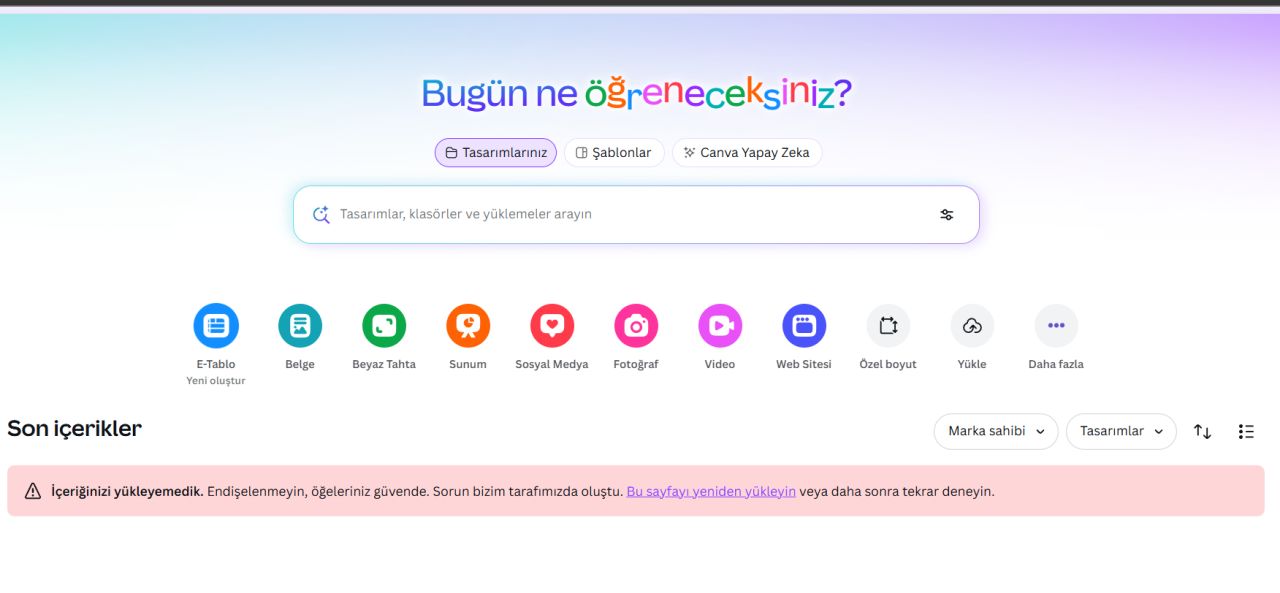Create a new Video design
Screen dimensions: 1280x593
click(720, 326)
